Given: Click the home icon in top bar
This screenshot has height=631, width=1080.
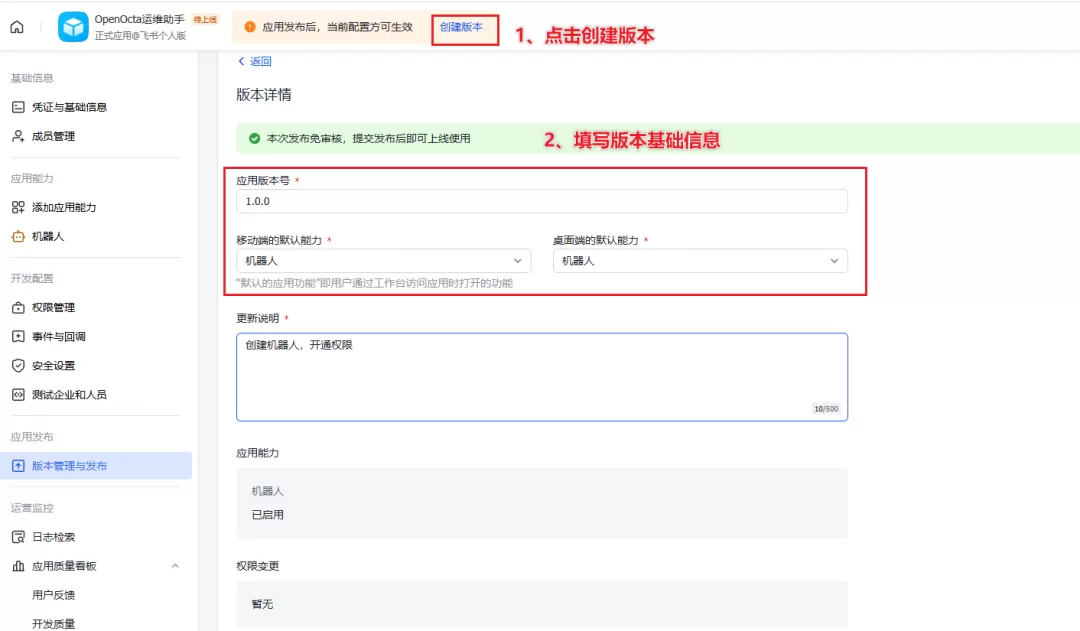Looking at the screenshot, I should tap(17, 27).
